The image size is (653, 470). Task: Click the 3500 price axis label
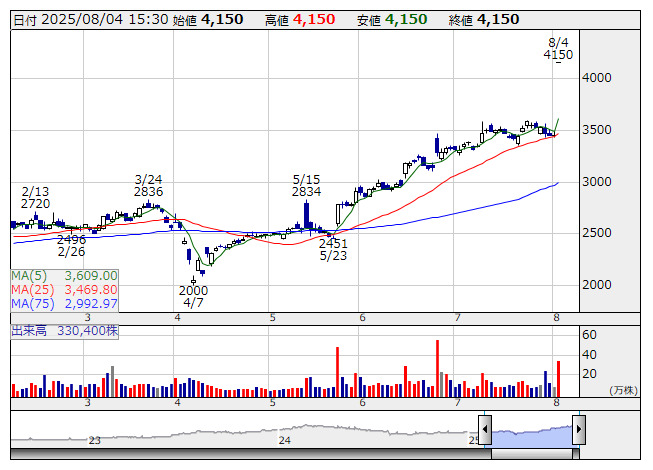click(597, 130)
